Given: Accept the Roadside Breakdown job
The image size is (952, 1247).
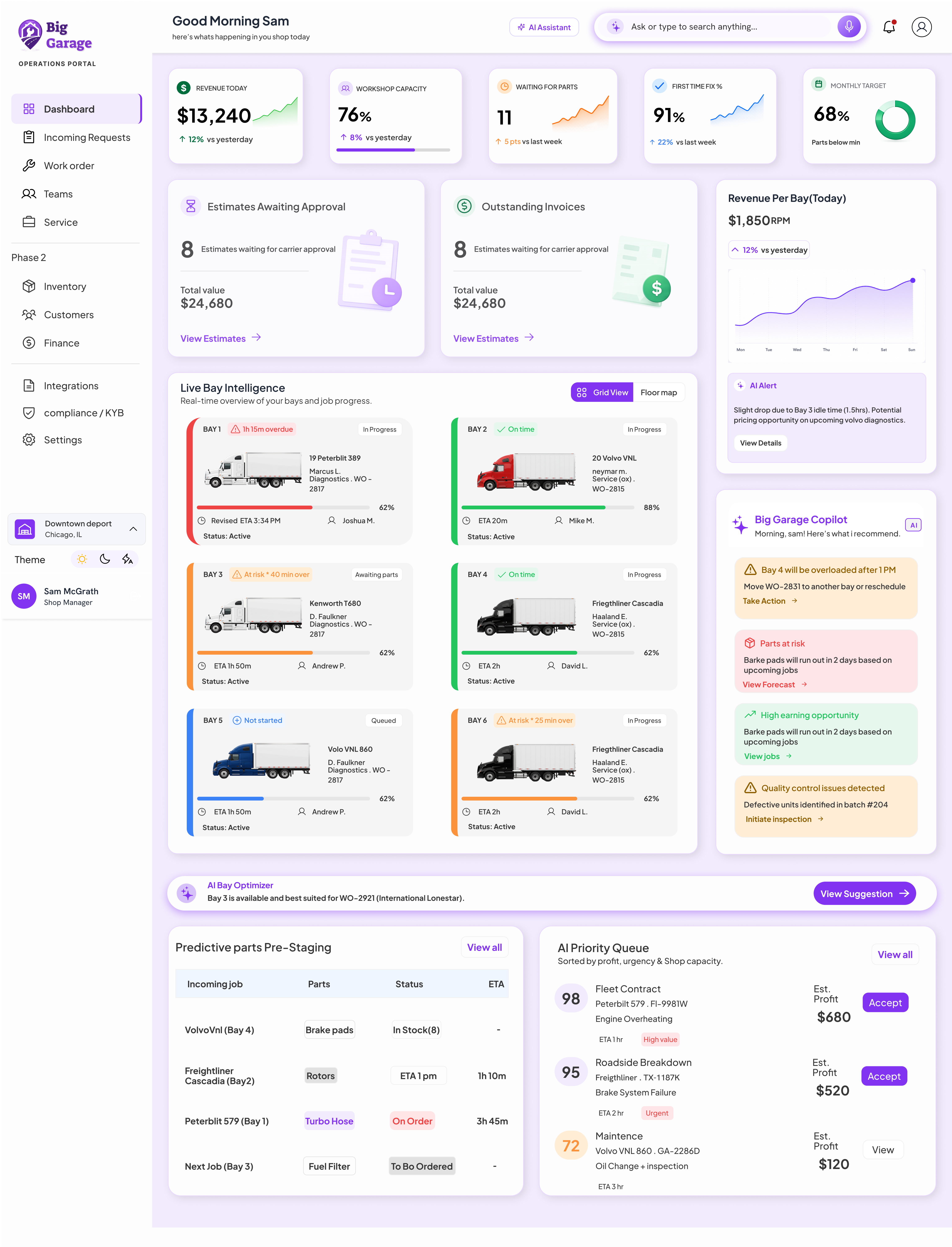Looking at the screenshot, I should point(884,1076).
